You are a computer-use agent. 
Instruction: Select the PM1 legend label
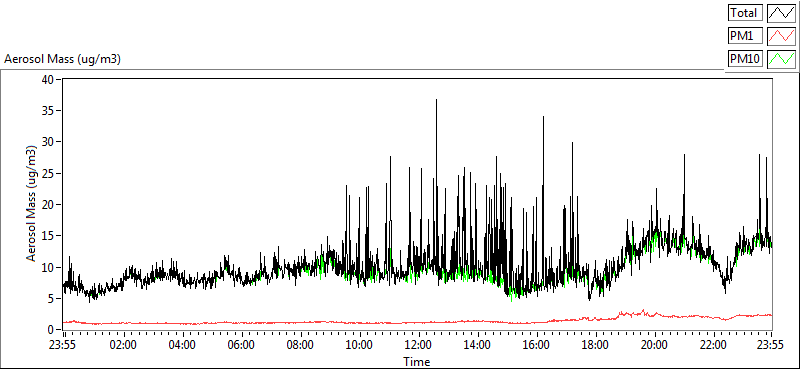coord(745,36)
